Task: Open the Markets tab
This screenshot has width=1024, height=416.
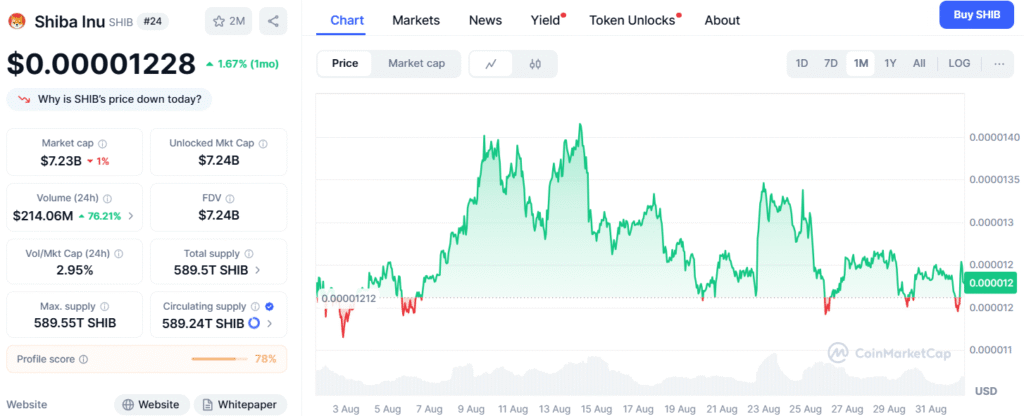Action: [416, 20]
